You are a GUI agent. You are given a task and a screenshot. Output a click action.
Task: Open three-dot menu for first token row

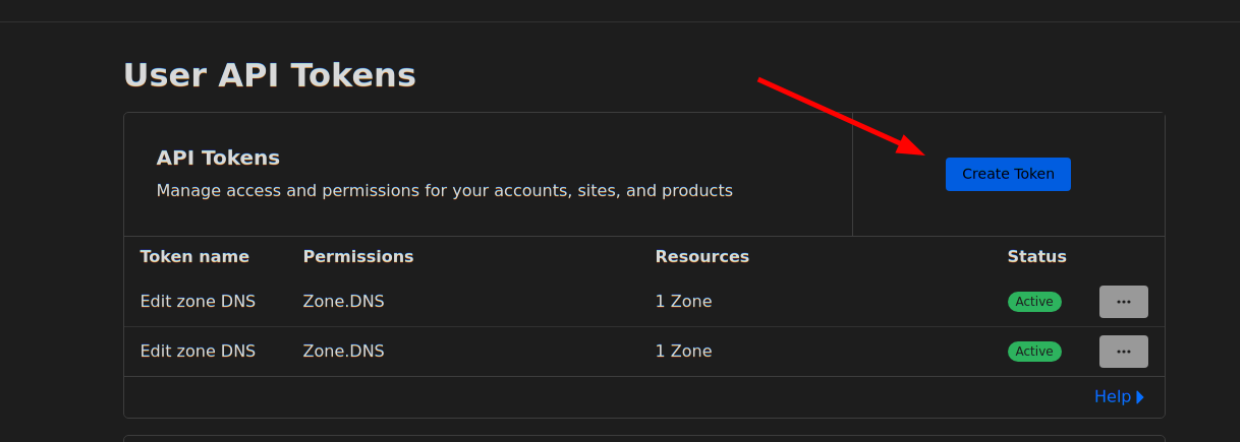click(x=1123, y=302)
